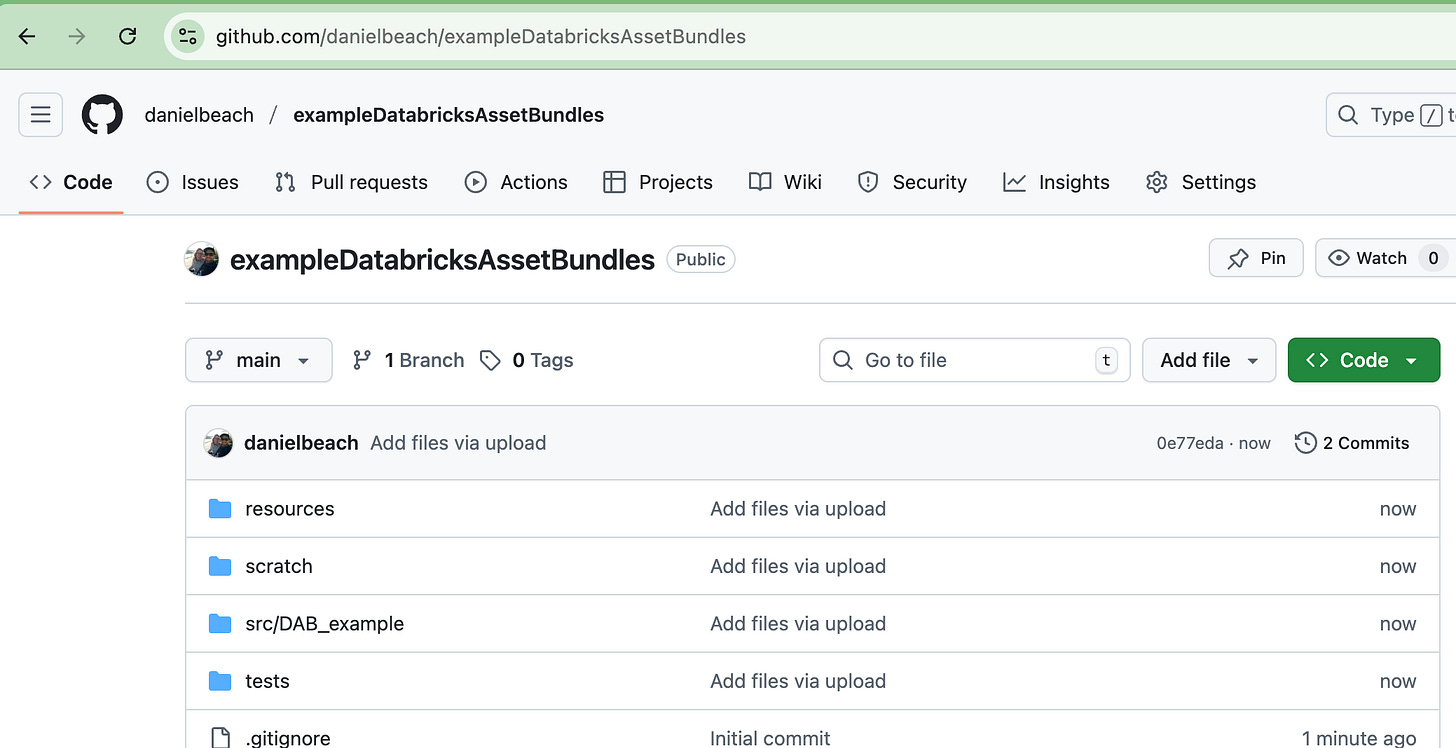The image size is (1456, 748).
Task: Open commit hash 0e77eda
Action: click(1190, 443)
